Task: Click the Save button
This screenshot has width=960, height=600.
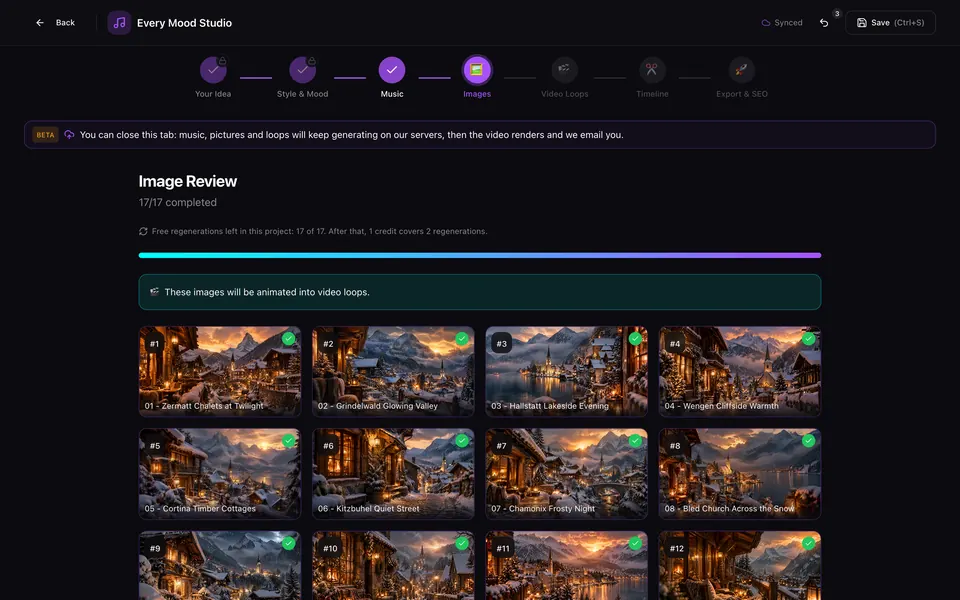Action: pyautogui.click(x=890, y=23)
